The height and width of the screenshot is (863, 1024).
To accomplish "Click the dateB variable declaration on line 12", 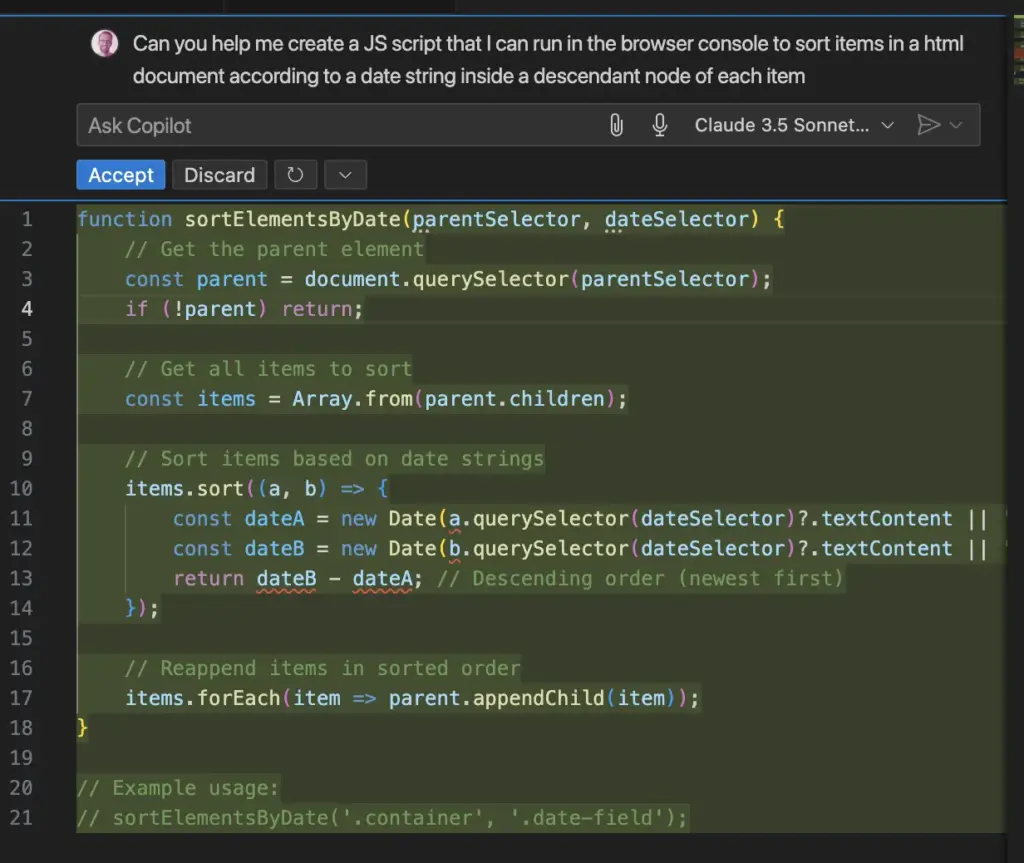I will point(274,548).
